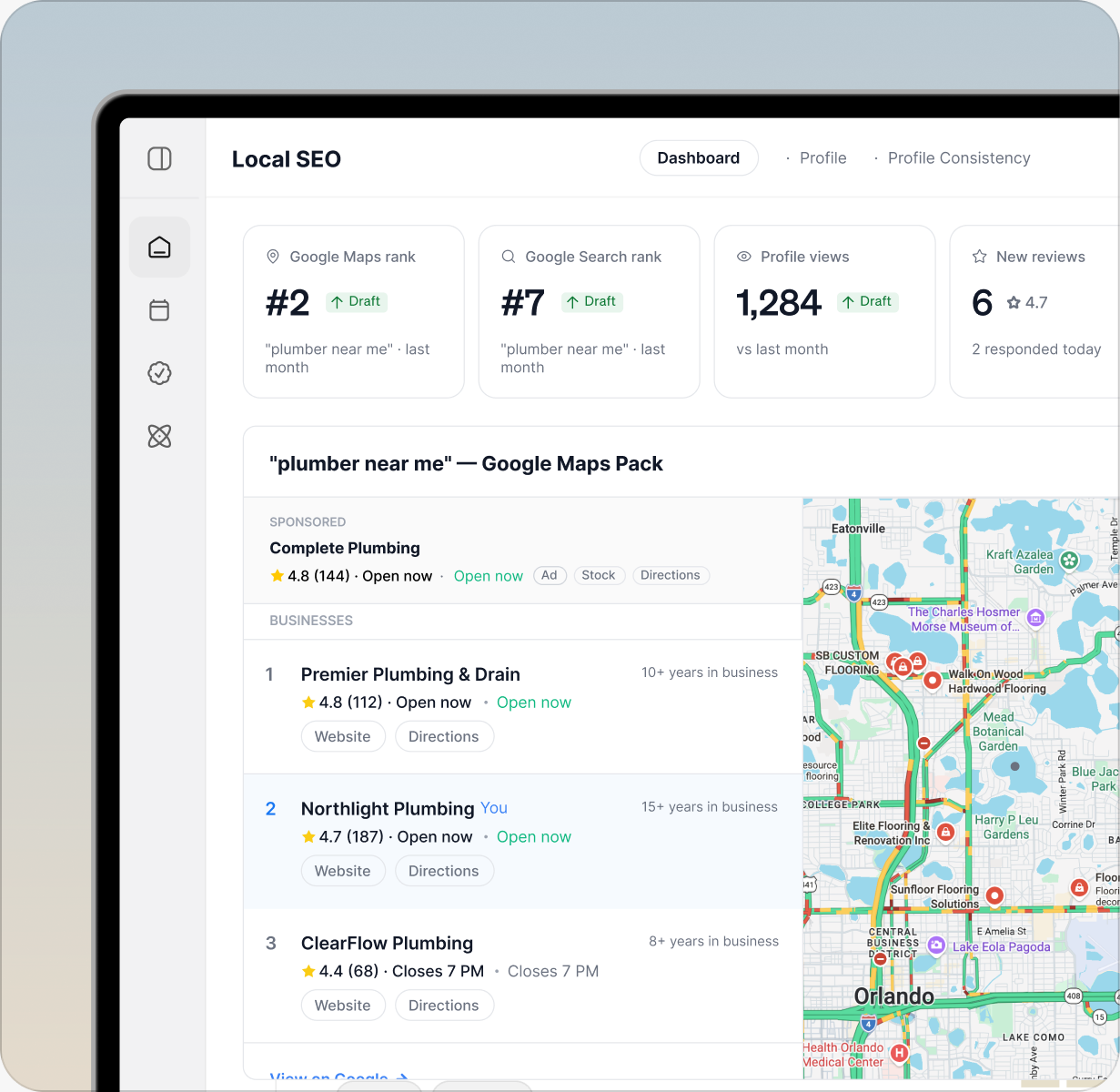Image resolution: width=1120 pixels, height=1092 pixels.
Task: Click the Orlando city label on map
Action: pos(894,996)
